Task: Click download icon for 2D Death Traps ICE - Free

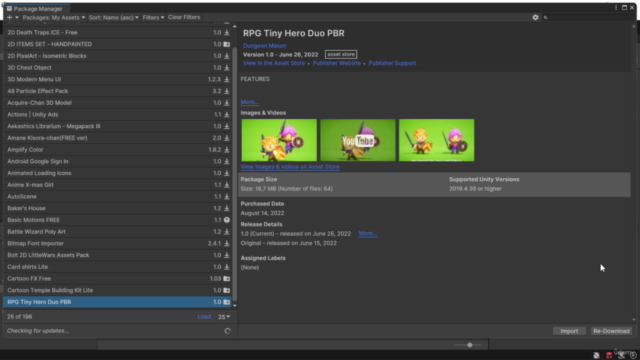Action: (x=227, y=32)
